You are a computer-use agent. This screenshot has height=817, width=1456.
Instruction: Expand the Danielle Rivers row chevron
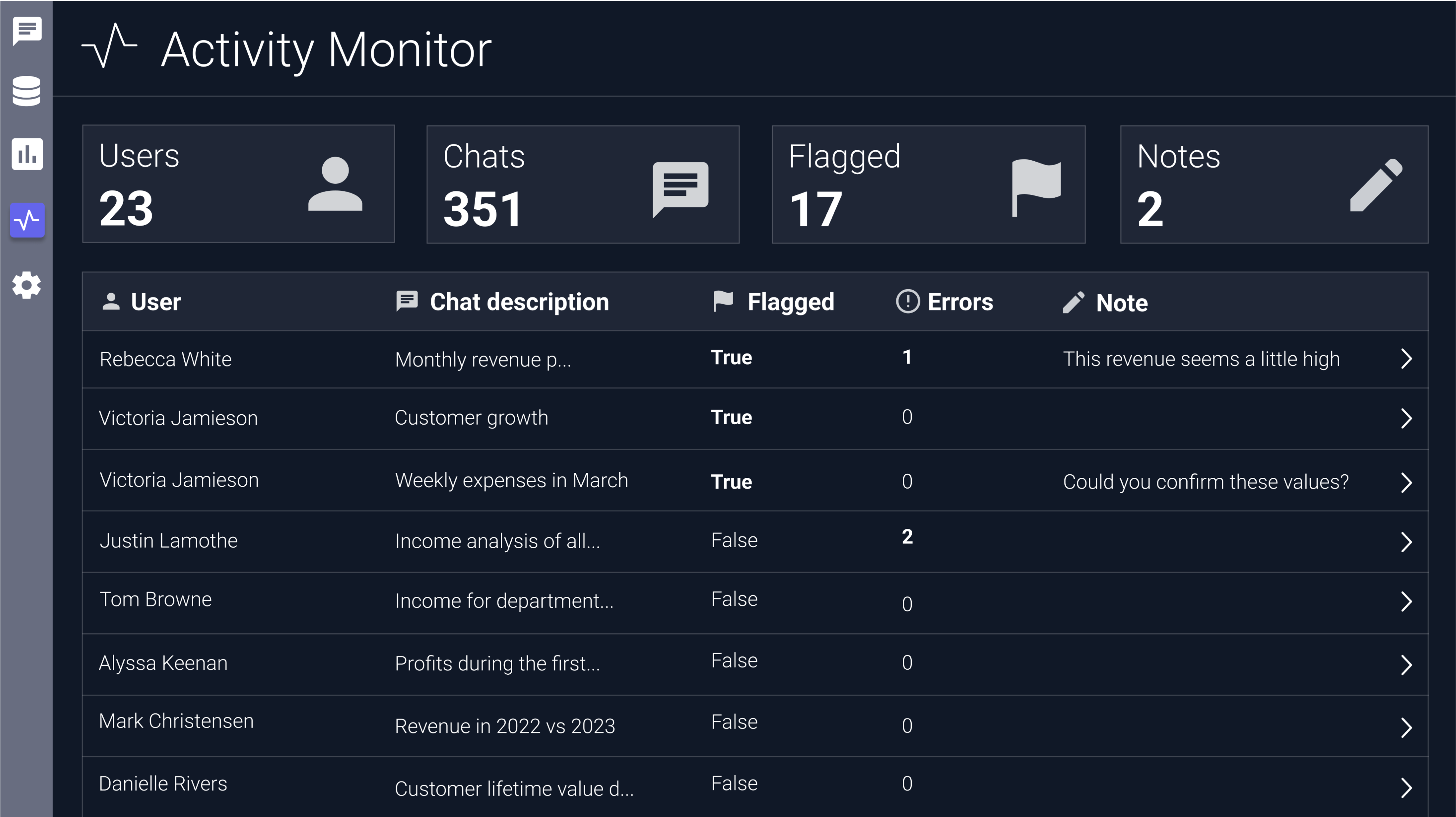[x=1407, y=788]
